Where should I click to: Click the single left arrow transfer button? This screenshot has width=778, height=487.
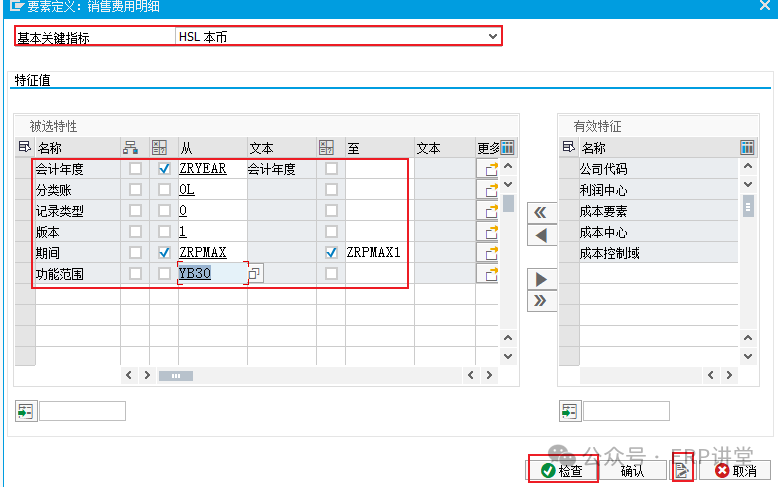[x=541, y=235]
